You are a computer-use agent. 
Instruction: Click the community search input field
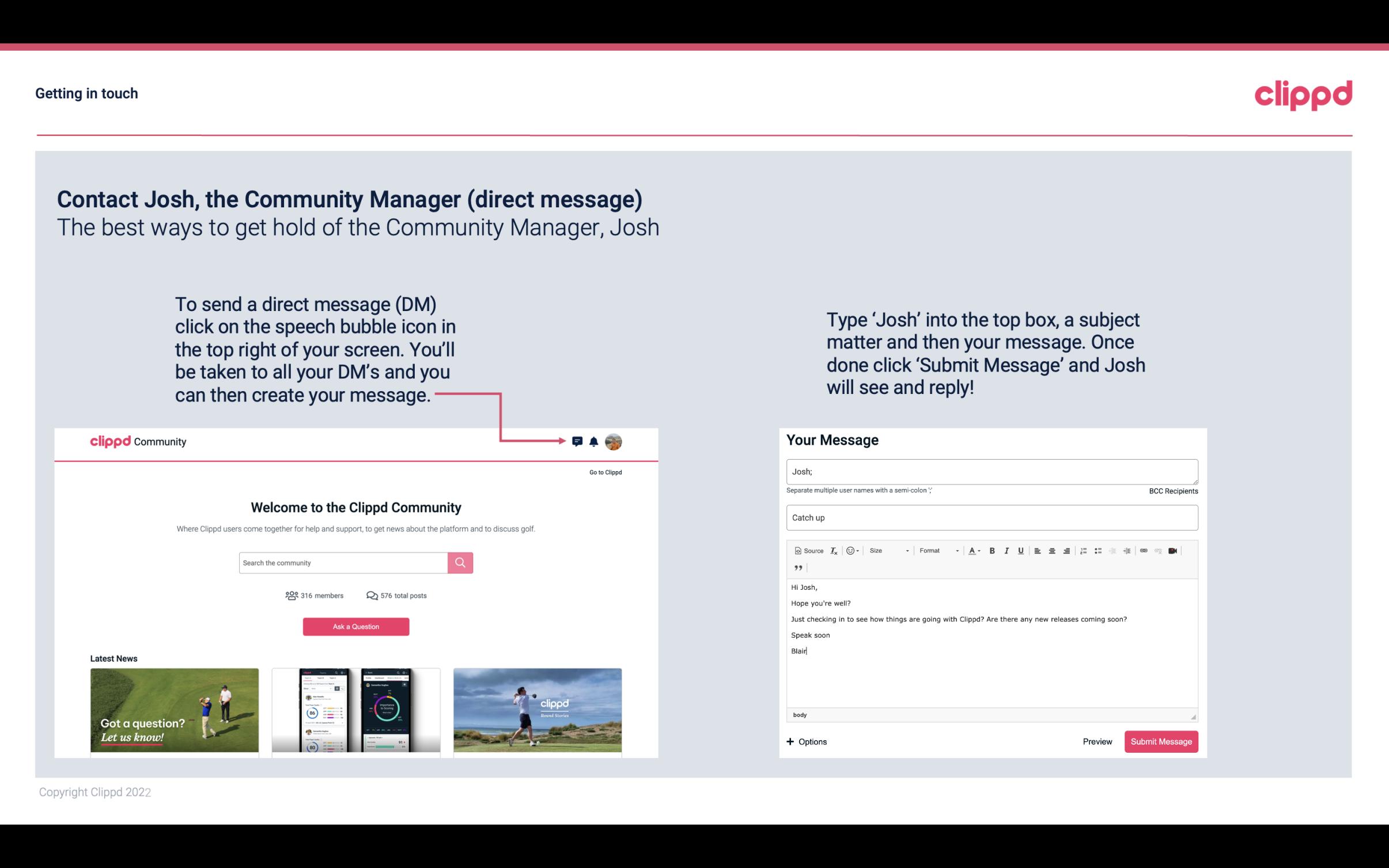(344, 562)
